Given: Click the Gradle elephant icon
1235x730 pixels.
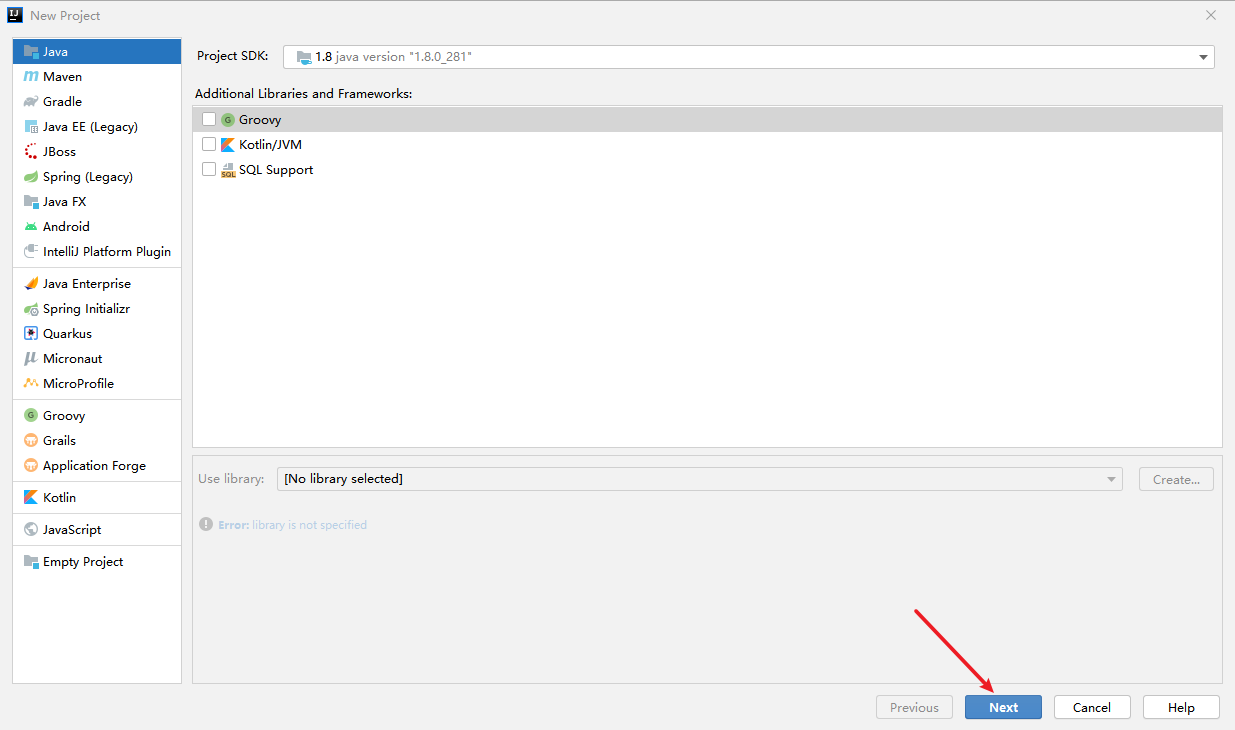Looking at the screenshot, I should (31, 101).
